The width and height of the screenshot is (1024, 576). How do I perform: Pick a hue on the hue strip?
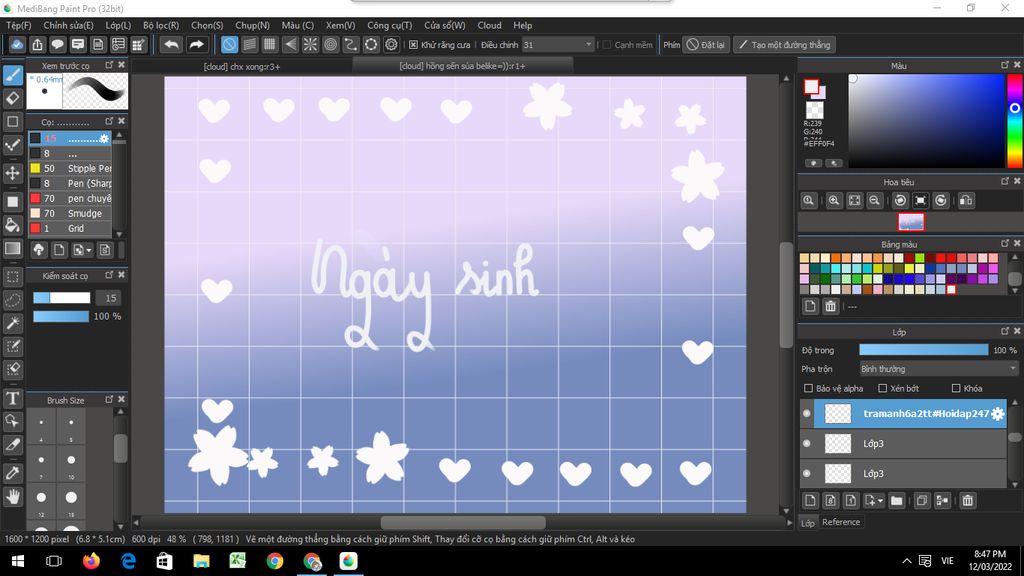tap(1014, 121)
